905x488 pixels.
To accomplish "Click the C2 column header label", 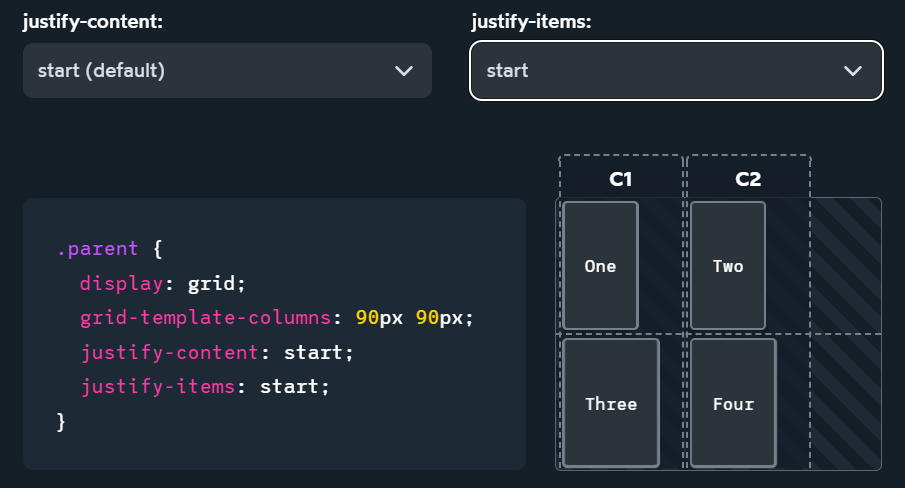I will tap(748, 180).
